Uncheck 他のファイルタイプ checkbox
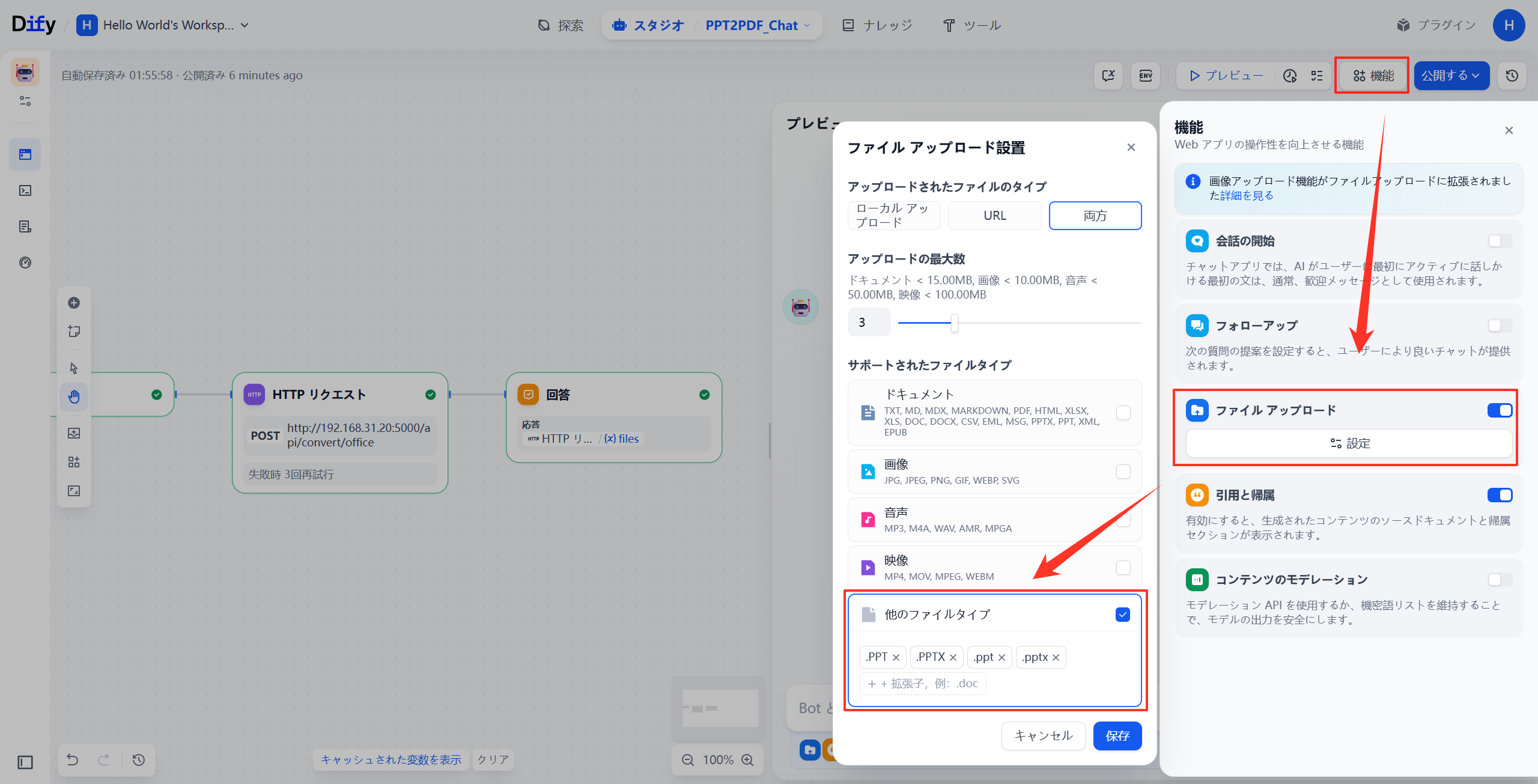Image resolution: width=1538 pixels, height=784 pixels. click(x=1122, y=614)
